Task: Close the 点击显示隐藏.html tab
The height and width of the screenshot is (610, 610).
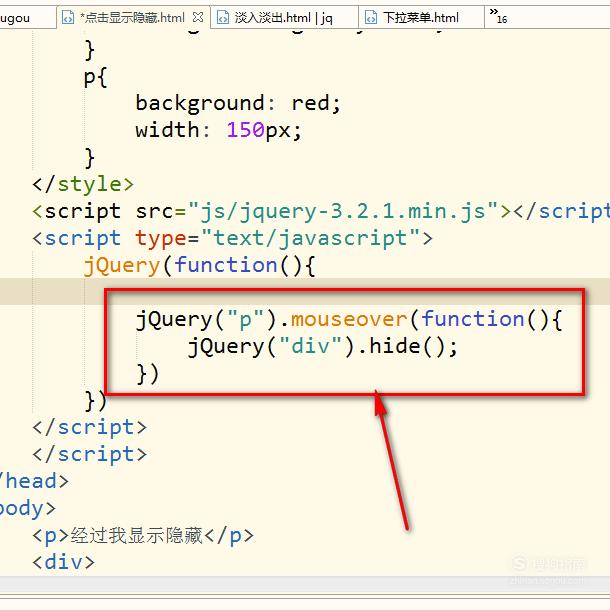Action: [x=198, y=17]
